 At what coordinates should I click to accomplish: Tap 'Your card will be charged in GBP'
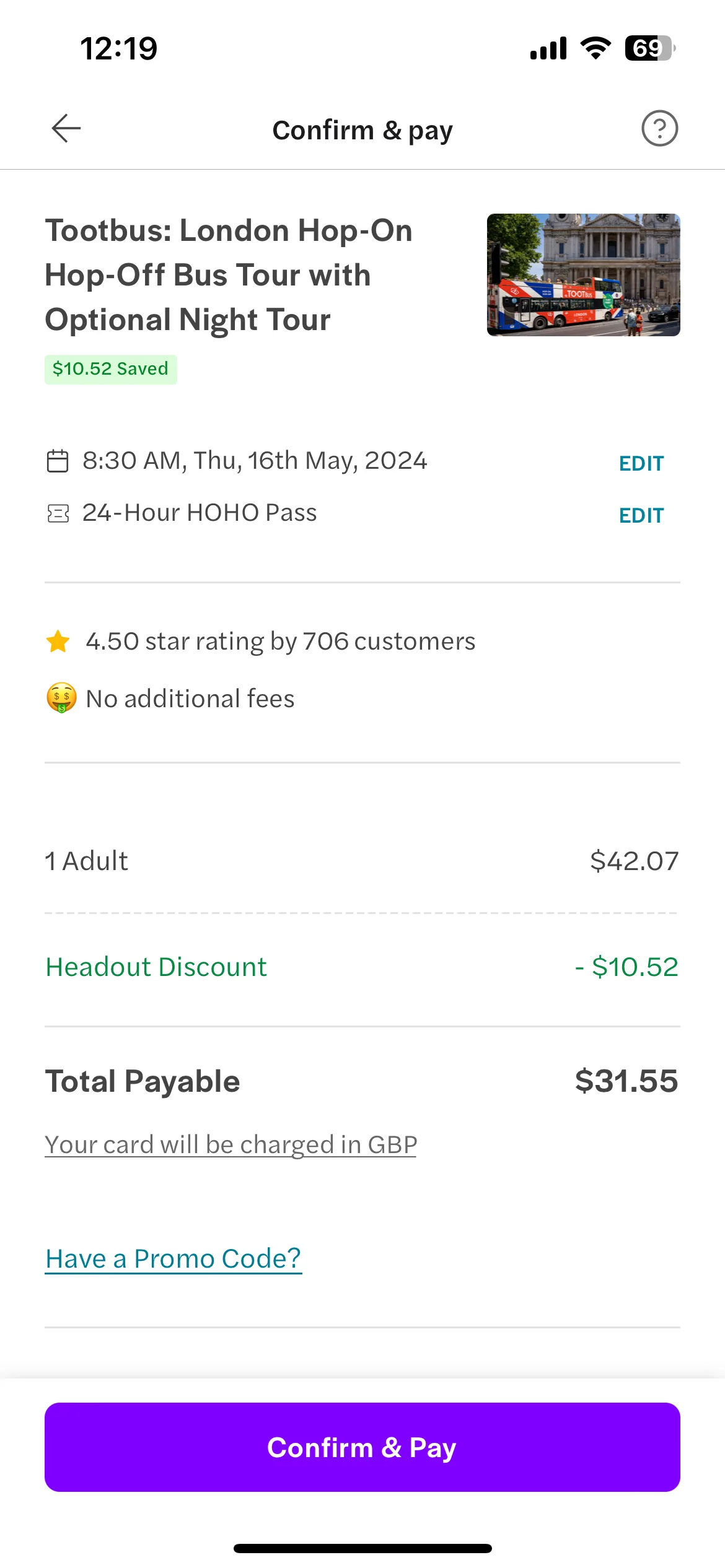pyautogui.click(x=231, y=1144)
